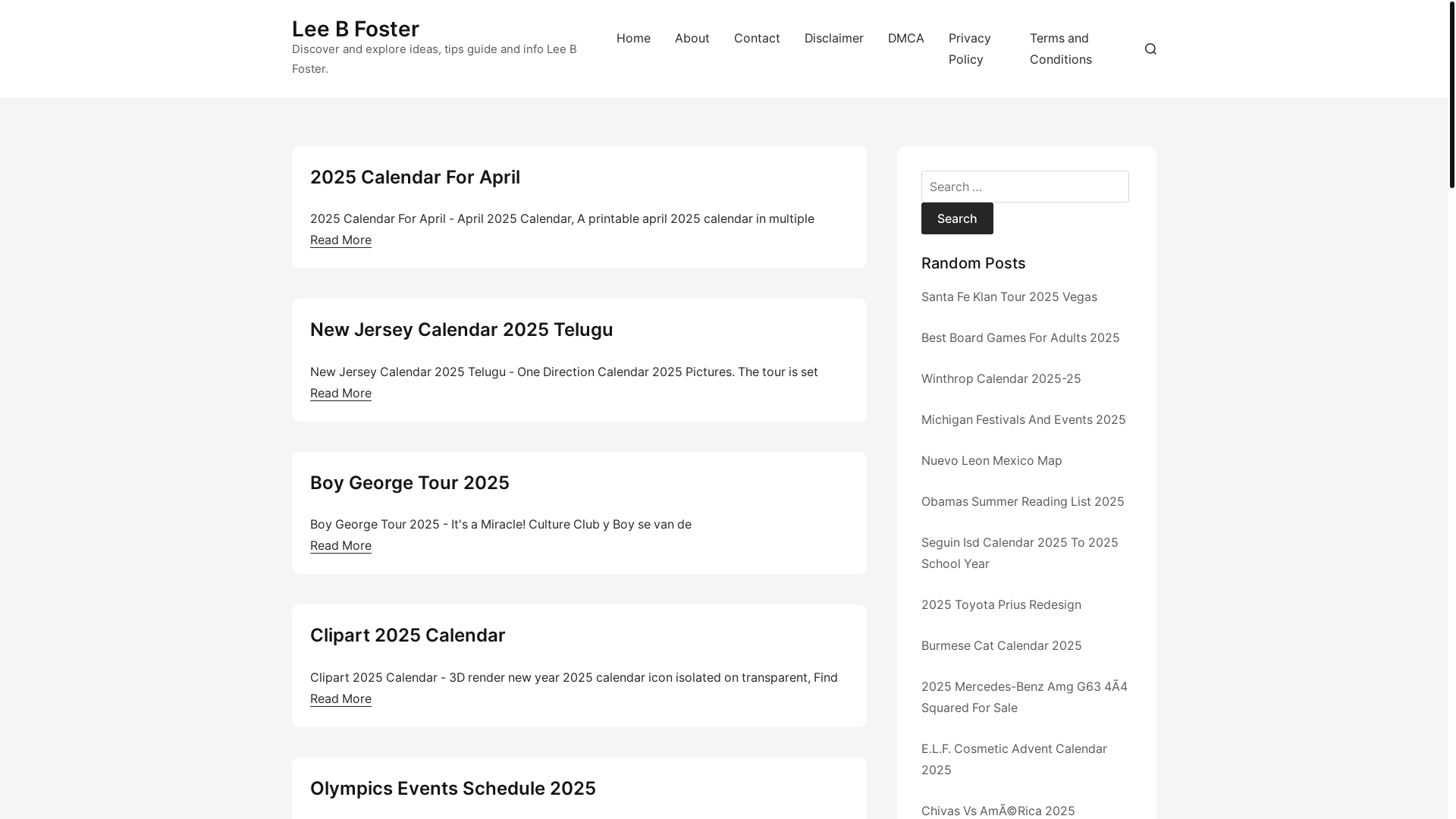Viewport: 1456px width, 819px height.
Task: Open 2025 Mercedes-Benz Amg G63 link
Action: (x=1025, y=697)
